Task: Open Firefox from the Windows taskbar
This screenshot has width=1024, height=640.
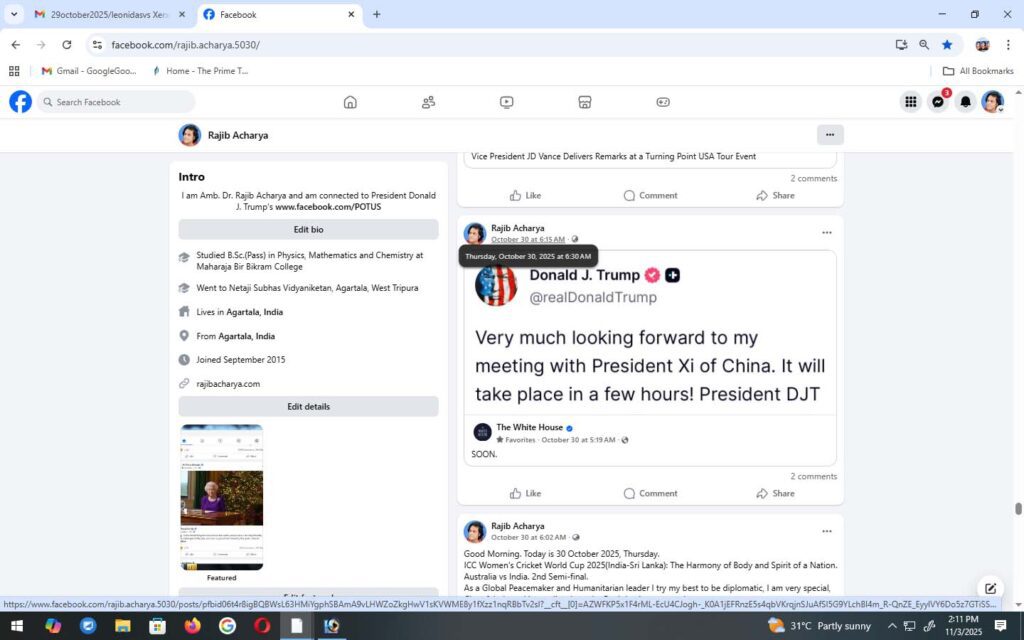Action: click(x=192, y=626)
